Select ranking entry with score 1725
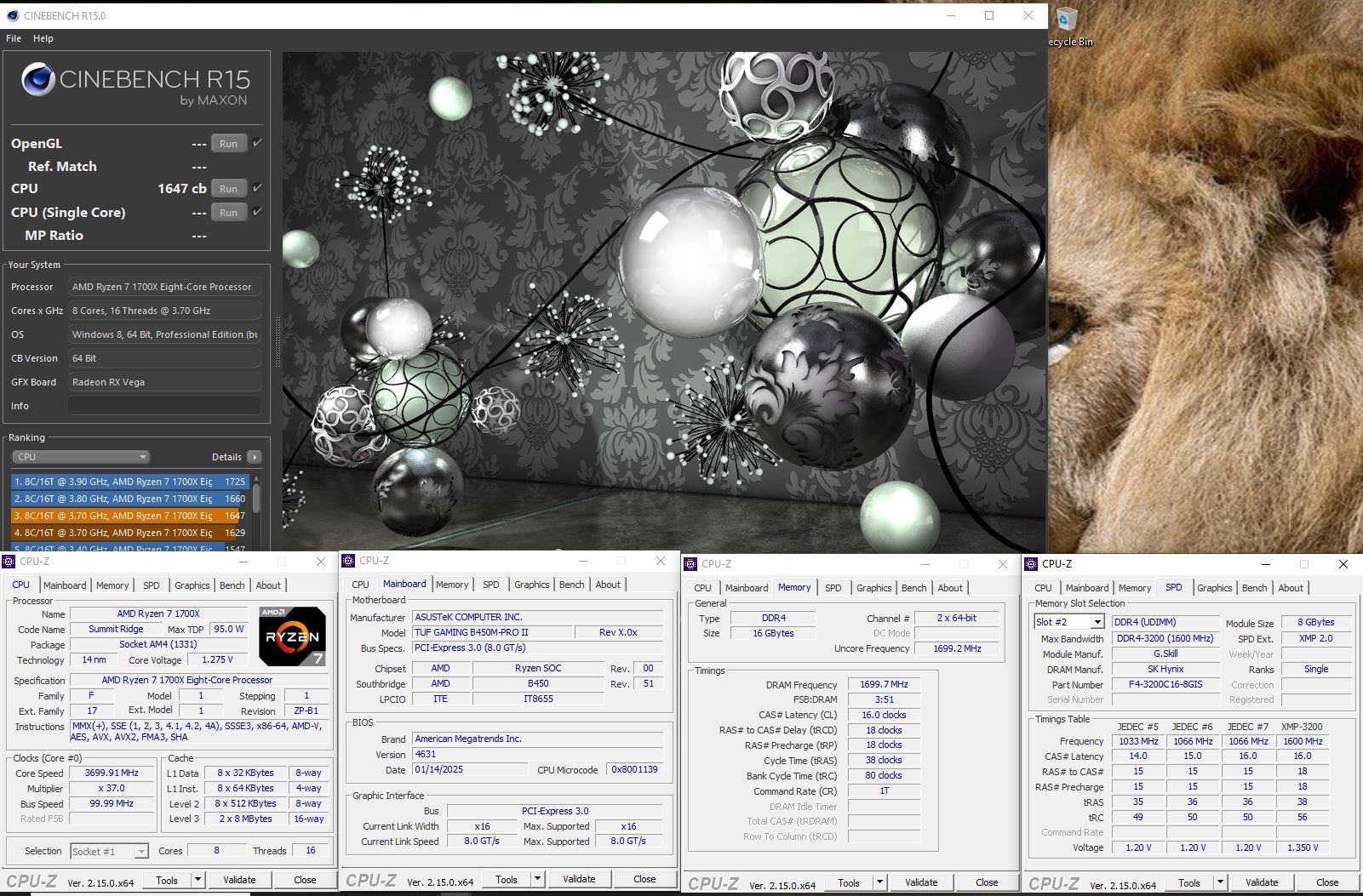This screenshot has height=896, width=1363. point(129,482)
